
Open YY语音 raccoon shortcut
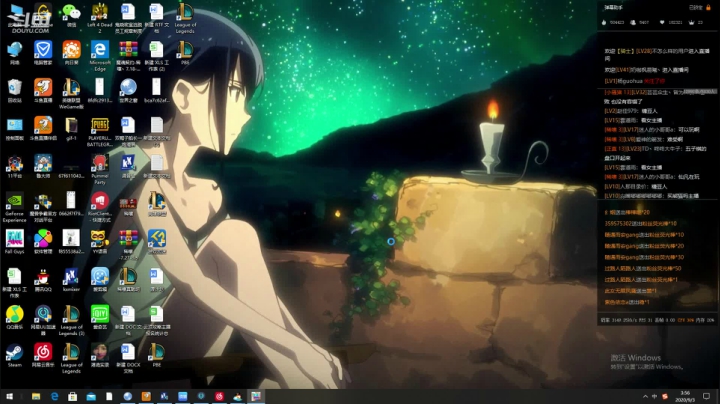[100, 242]
